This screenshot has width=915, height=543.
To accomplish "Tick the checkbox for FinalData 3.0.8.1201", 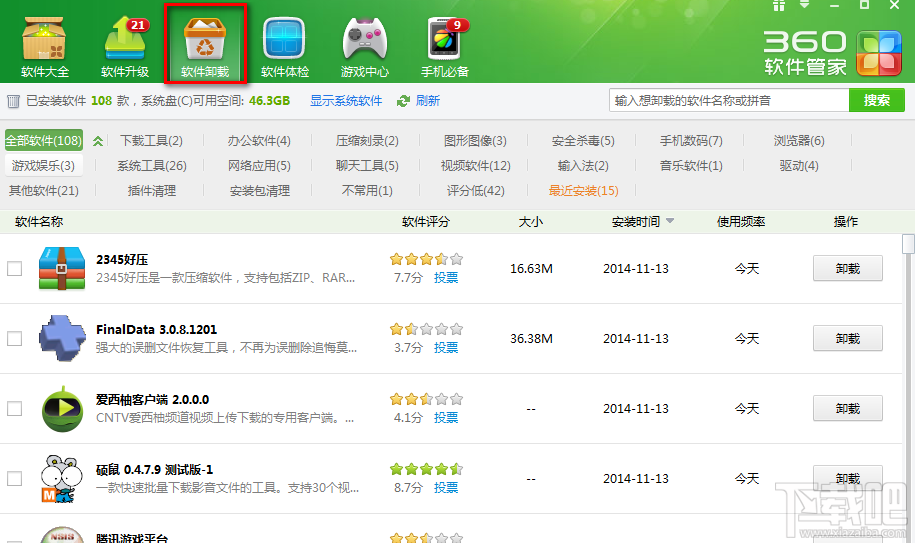I will [x=15, y=339].
